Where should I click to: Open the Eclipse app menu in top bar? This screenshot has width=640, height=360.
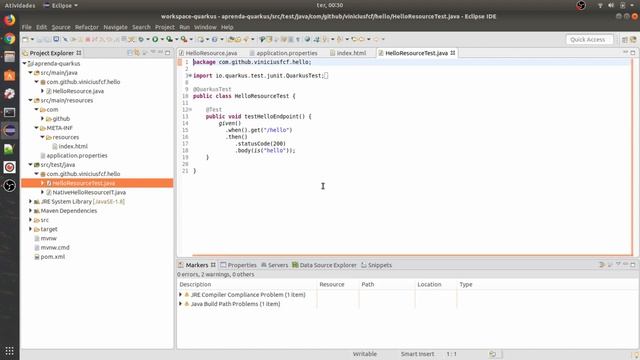[x=60, y=5]
